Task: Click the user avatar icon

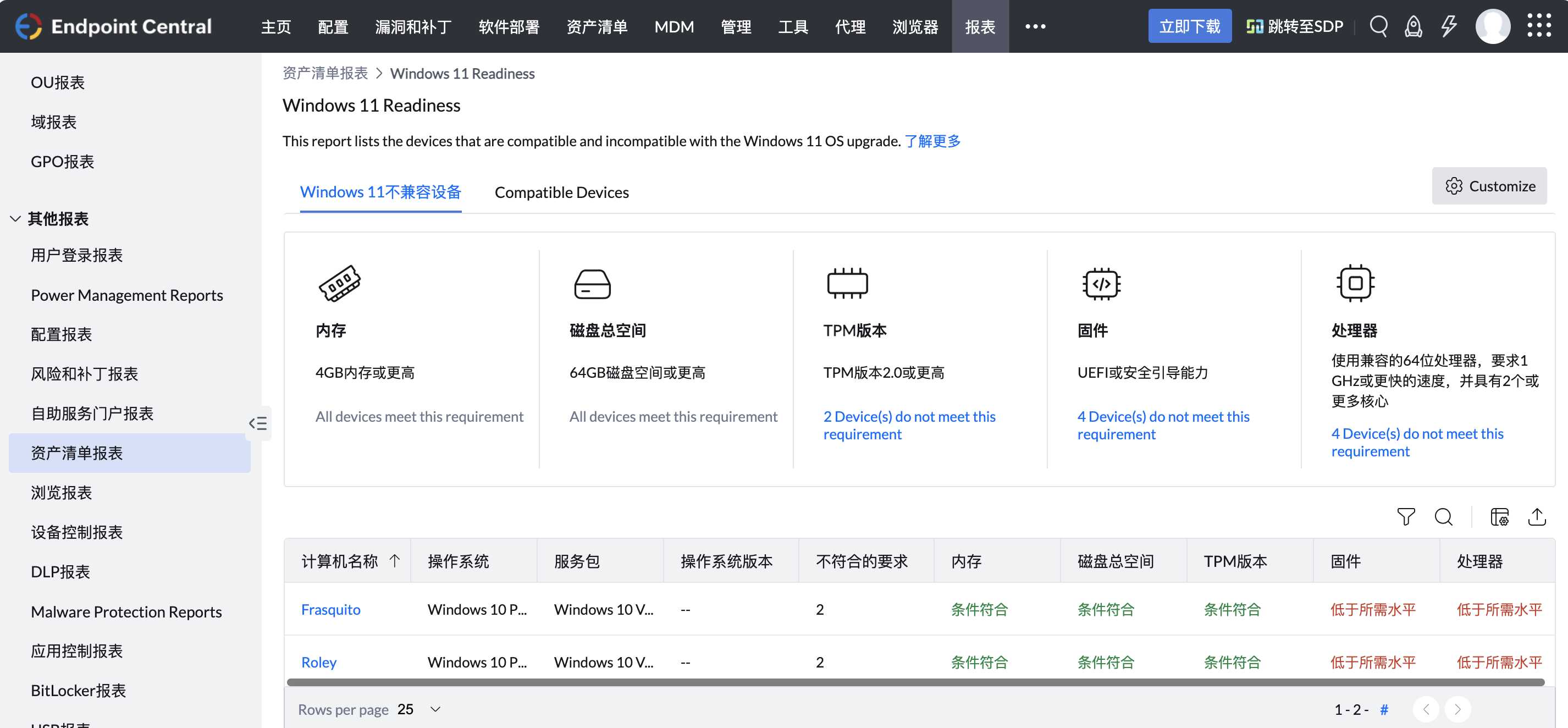Action: [1493, 26]
